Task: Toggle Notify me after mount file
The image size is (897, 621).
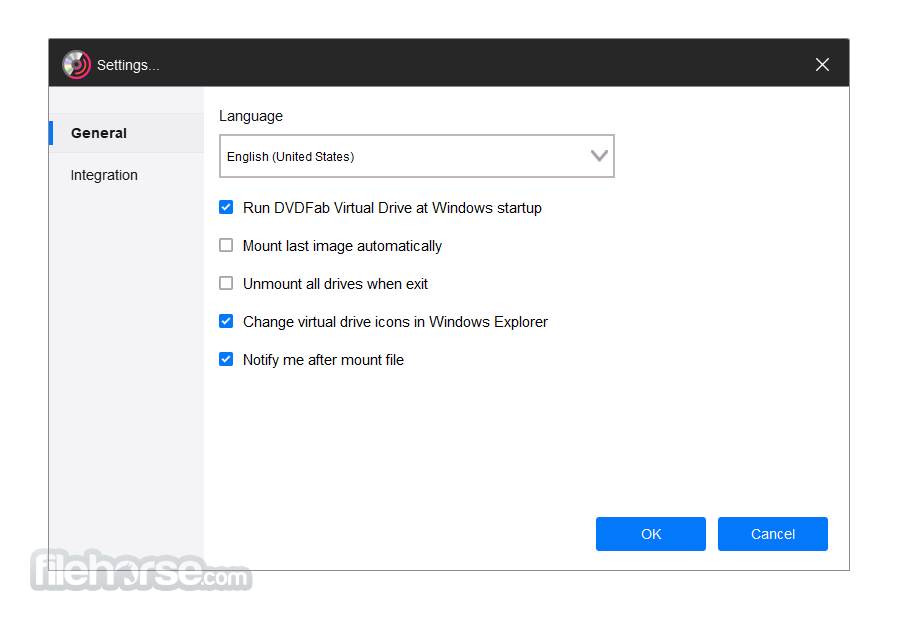Action: point(226,359)
